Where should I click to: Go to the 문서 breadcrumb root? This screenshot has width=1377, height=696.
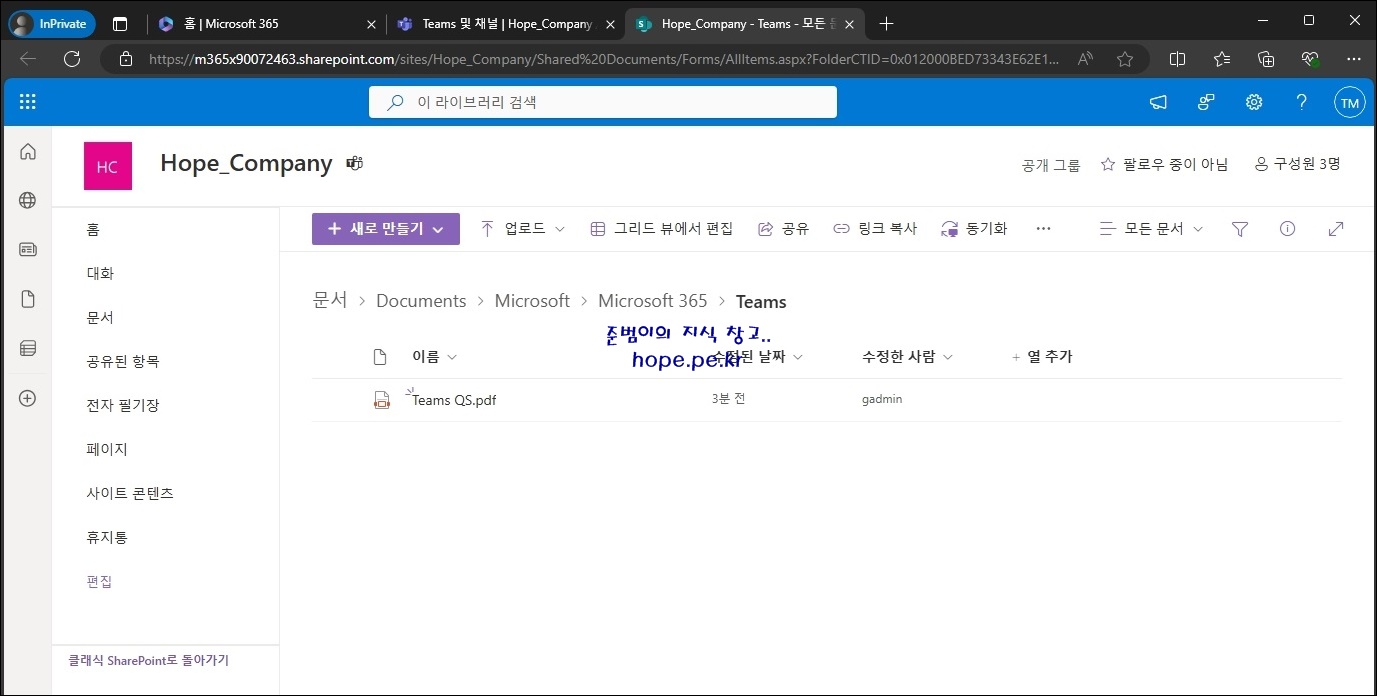click(330, 301)
